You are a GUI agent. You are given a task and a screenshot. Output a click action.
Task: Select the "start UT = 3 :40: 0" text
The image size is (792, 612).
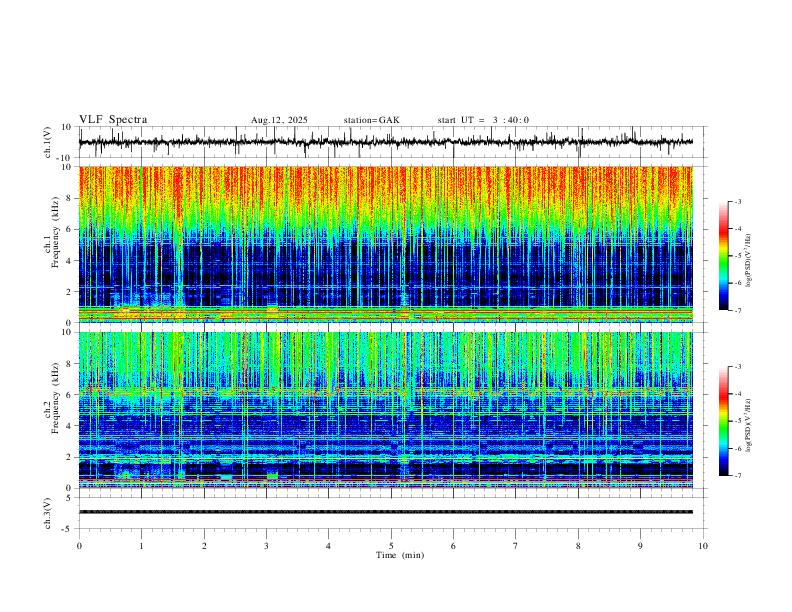pyautogui.click(x=483, y=120)
